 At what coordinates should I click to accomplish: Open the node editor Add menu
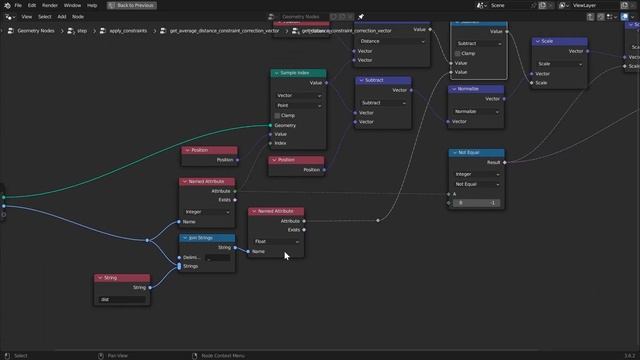62,17
